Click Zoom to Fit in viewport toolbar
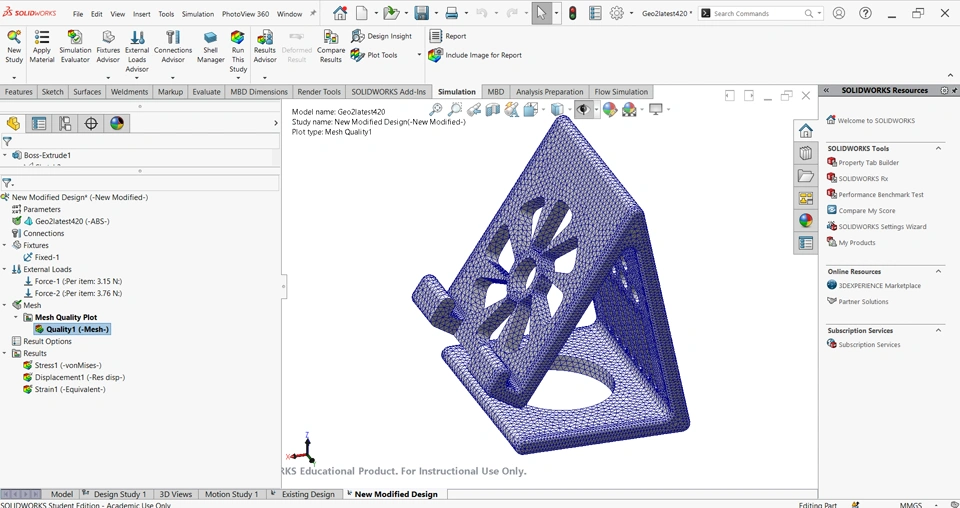Image resolution: width=960 pixels, height=508 pixels. tap(435, 110)
